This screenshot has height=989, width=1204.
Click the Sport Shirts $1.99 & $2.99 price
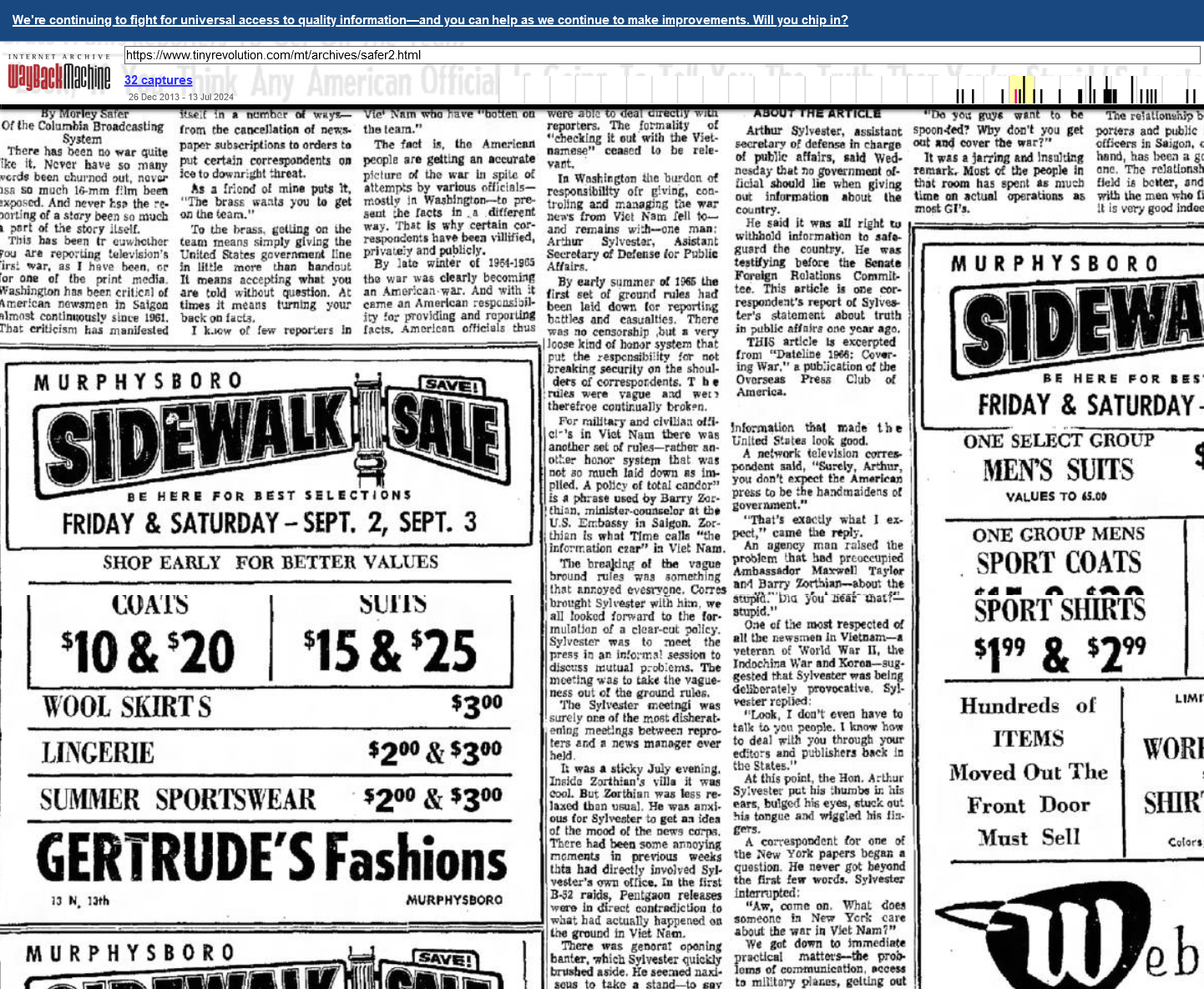tap(1060, 653)
